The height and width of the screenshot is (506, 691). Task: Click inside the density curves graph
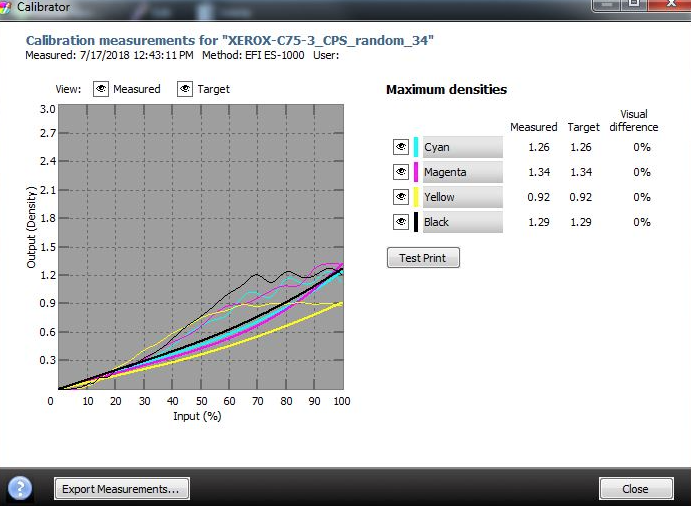click(x=201, y=247)
